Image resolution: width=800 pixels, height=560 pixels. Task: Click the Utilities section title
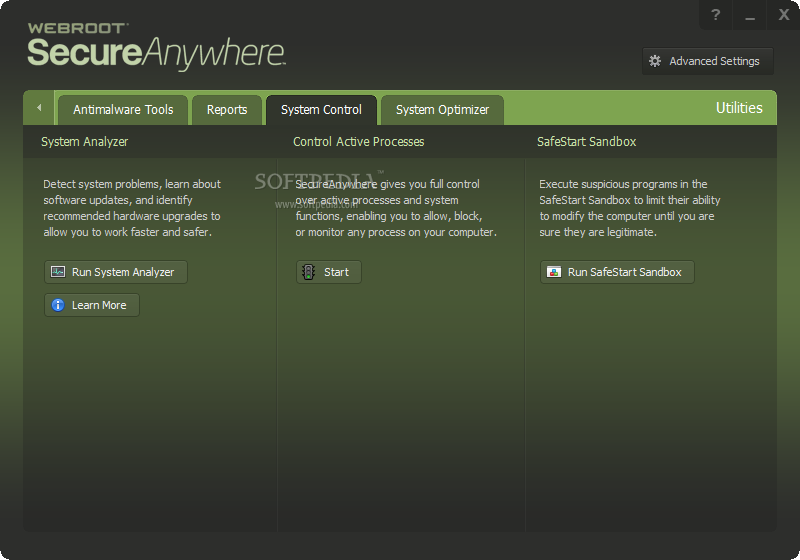[739, 108]
